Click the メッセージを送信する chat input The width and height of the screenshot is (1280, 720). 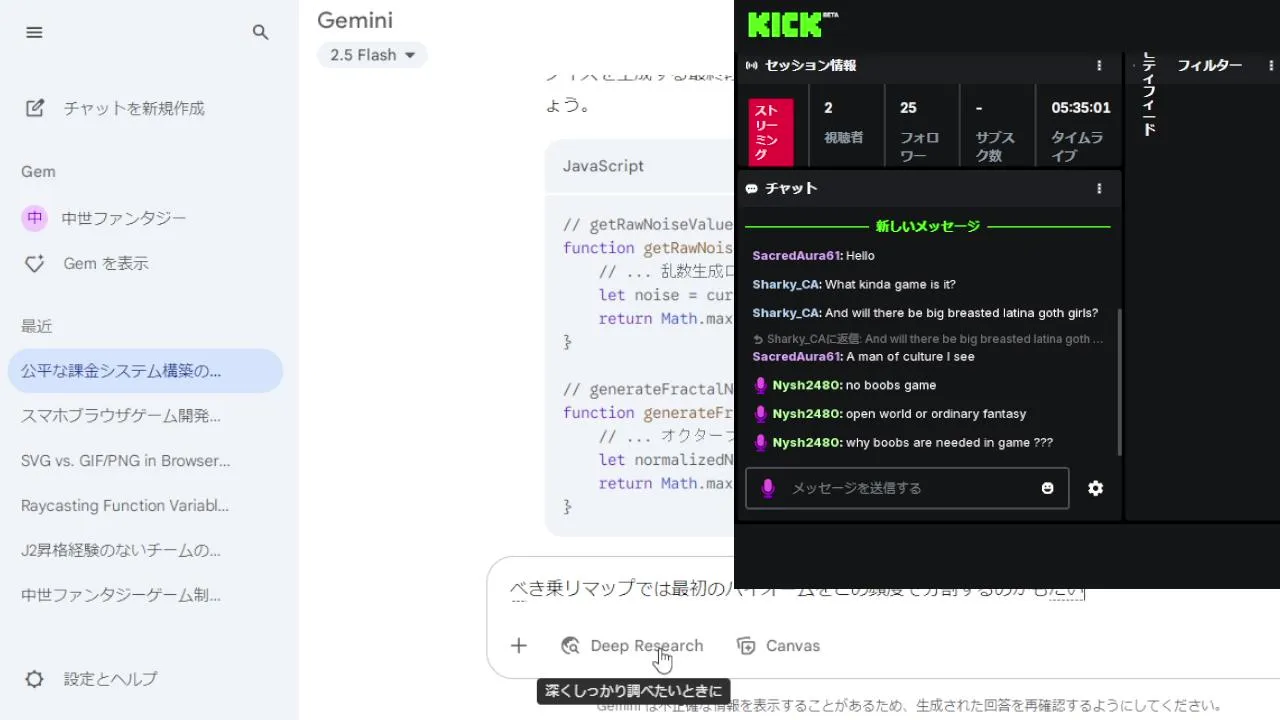(x=907, y=488)
